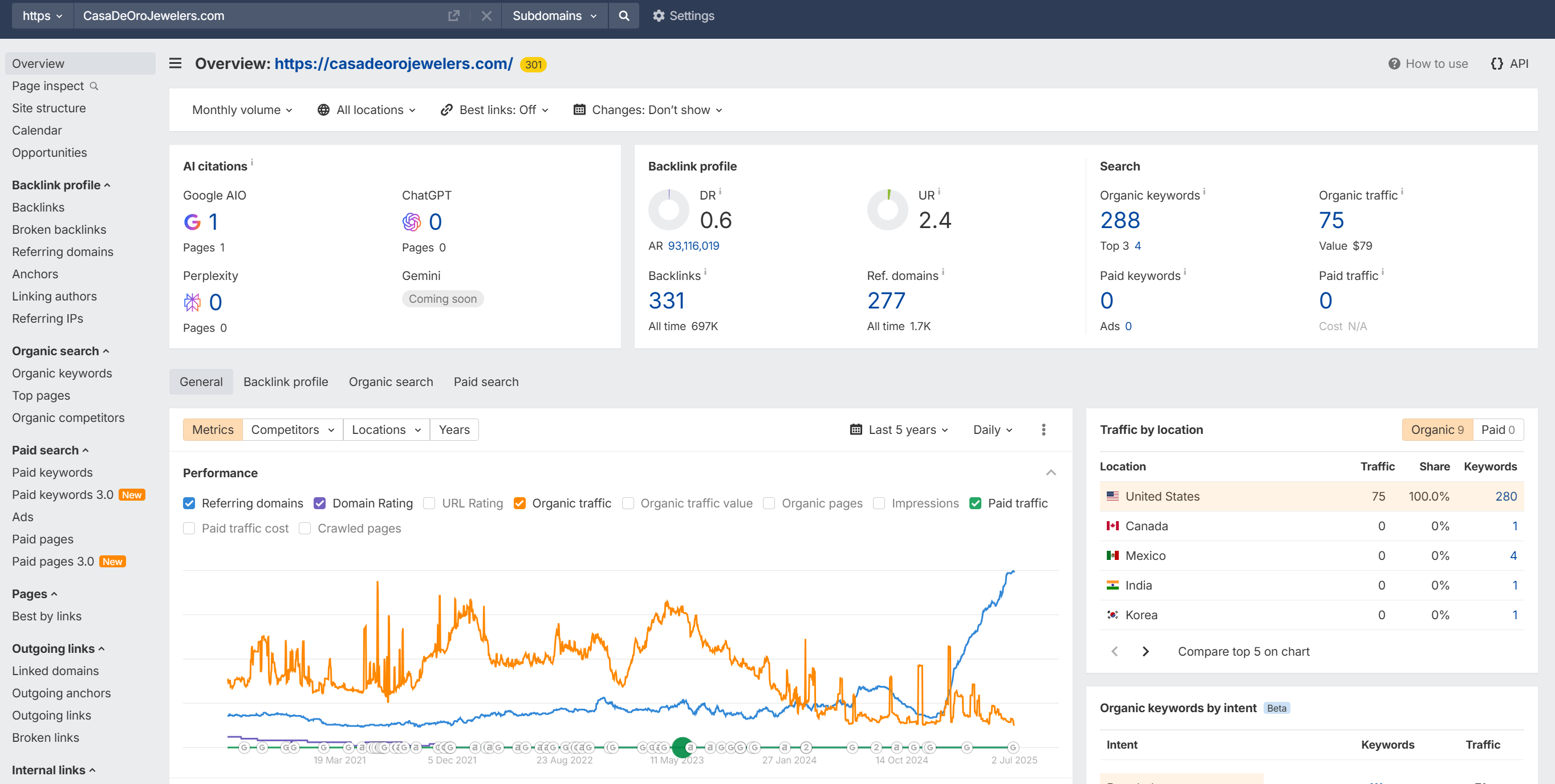Click the Page inspect magnifier icon
Viewport: 1555px width, 784px height.
(x=94, y=86)
